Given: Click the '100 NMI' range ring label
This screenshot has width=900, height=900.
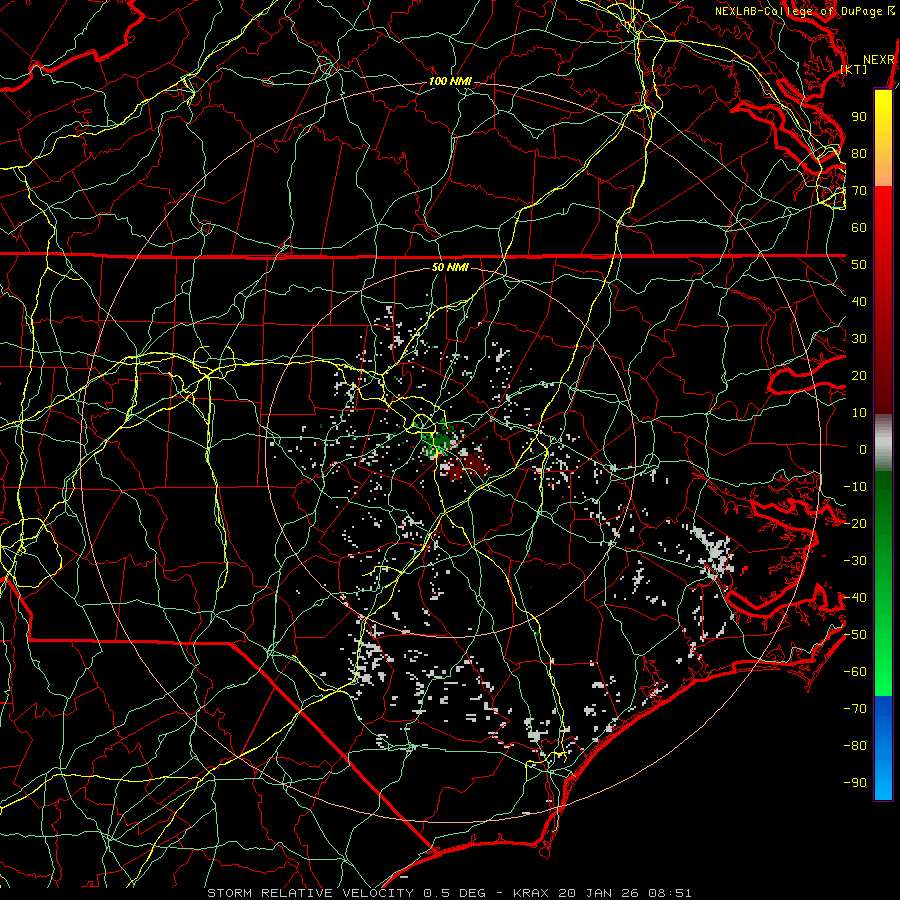Looking at the screenshot, I should (x=450, y=82).
